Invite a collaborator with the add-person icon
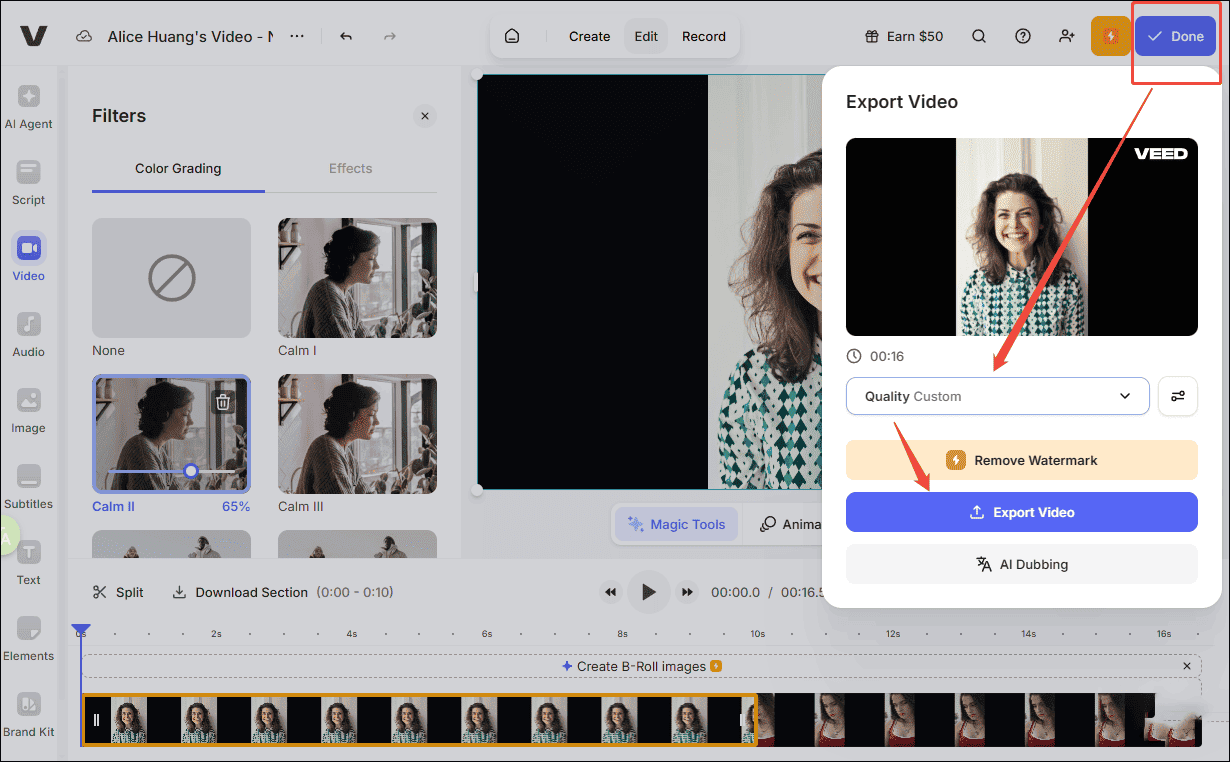 [1066, 36]
